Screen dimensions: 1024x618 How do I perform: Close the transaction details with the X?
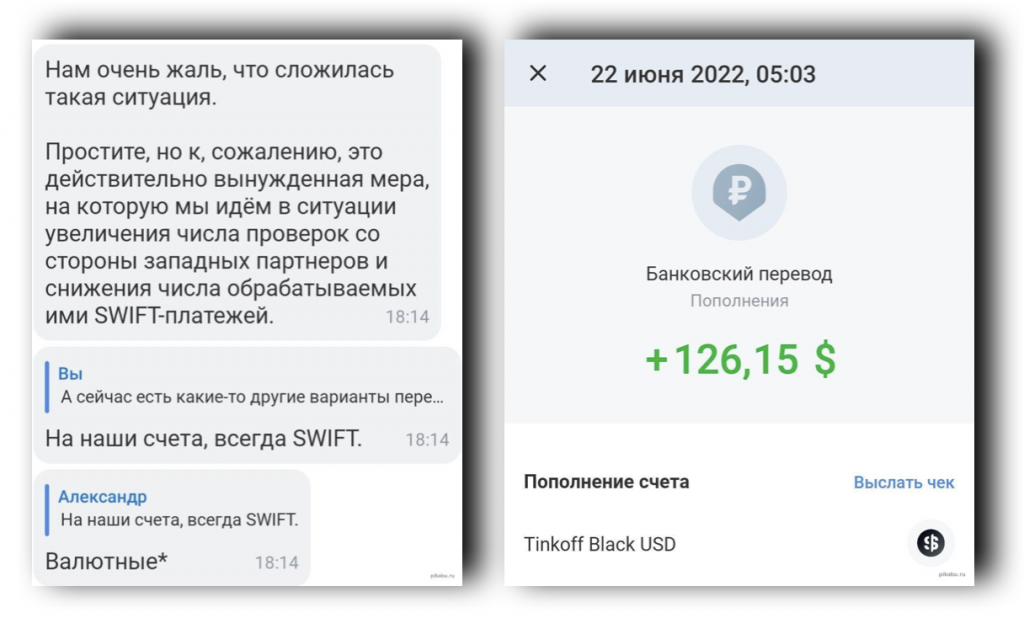coord(538,73)
